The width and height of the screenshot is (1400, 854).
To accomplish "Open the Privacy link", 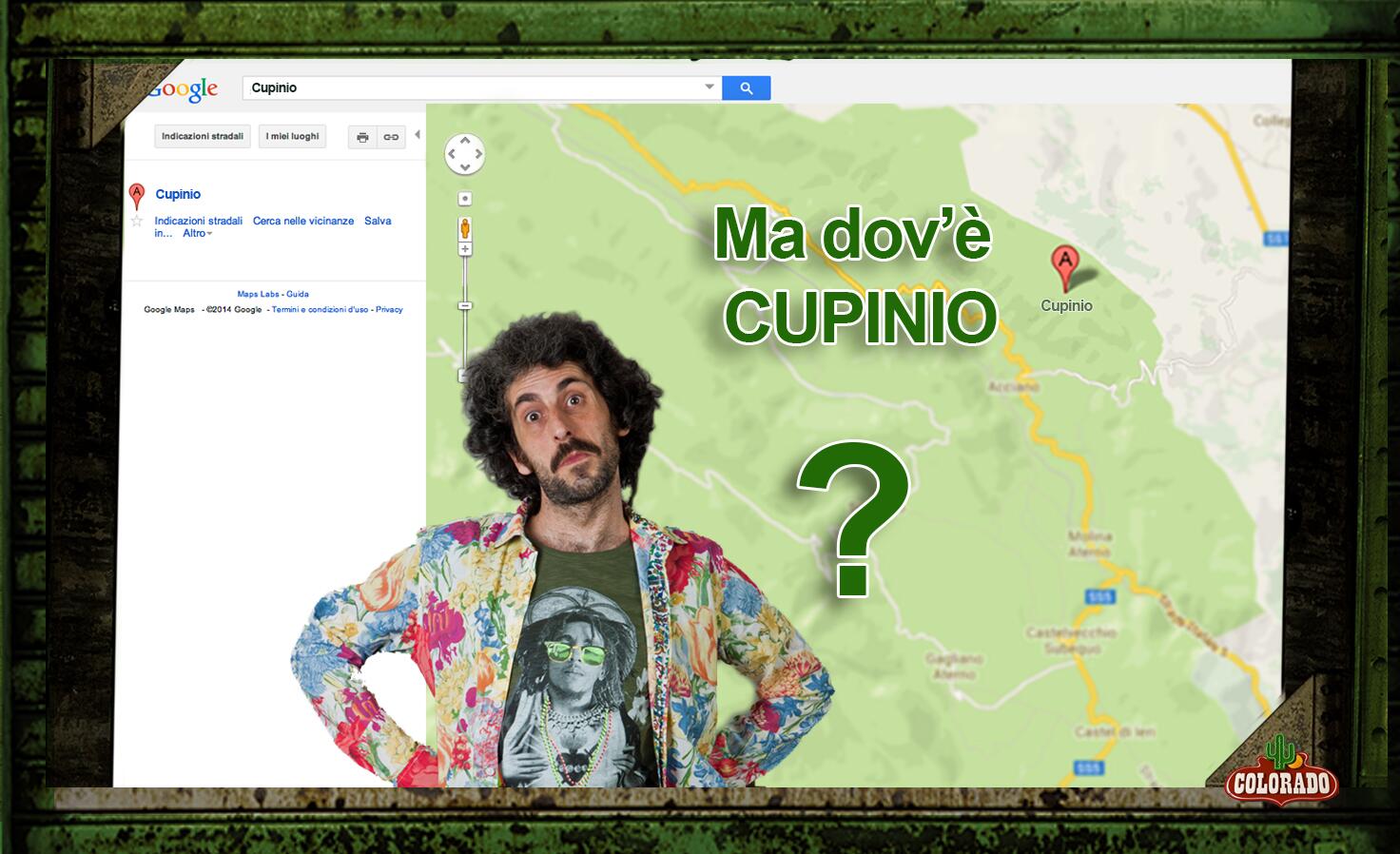I will click(x=388, y=309).
